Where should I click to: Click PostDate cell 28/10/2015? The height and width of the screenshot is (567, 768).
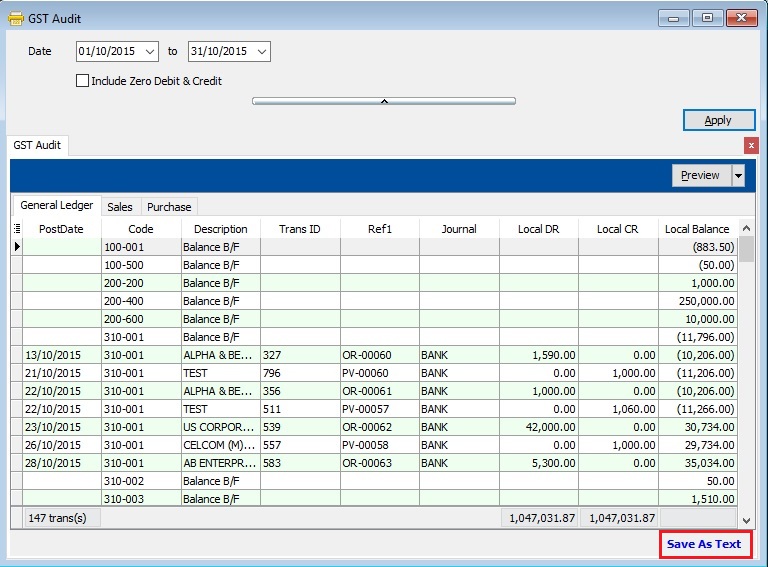62,463
